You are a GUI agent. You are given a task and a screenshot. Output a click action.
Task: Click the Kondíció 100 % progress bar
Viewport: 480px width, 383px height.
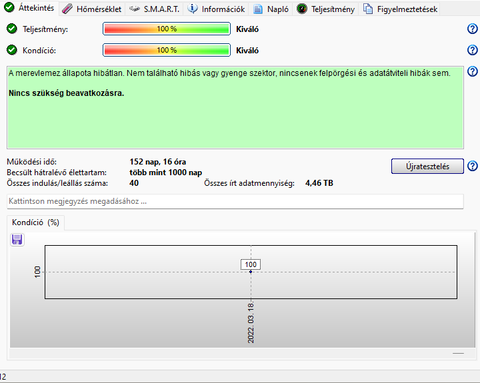pyautogui.click(x=166, y=50)
